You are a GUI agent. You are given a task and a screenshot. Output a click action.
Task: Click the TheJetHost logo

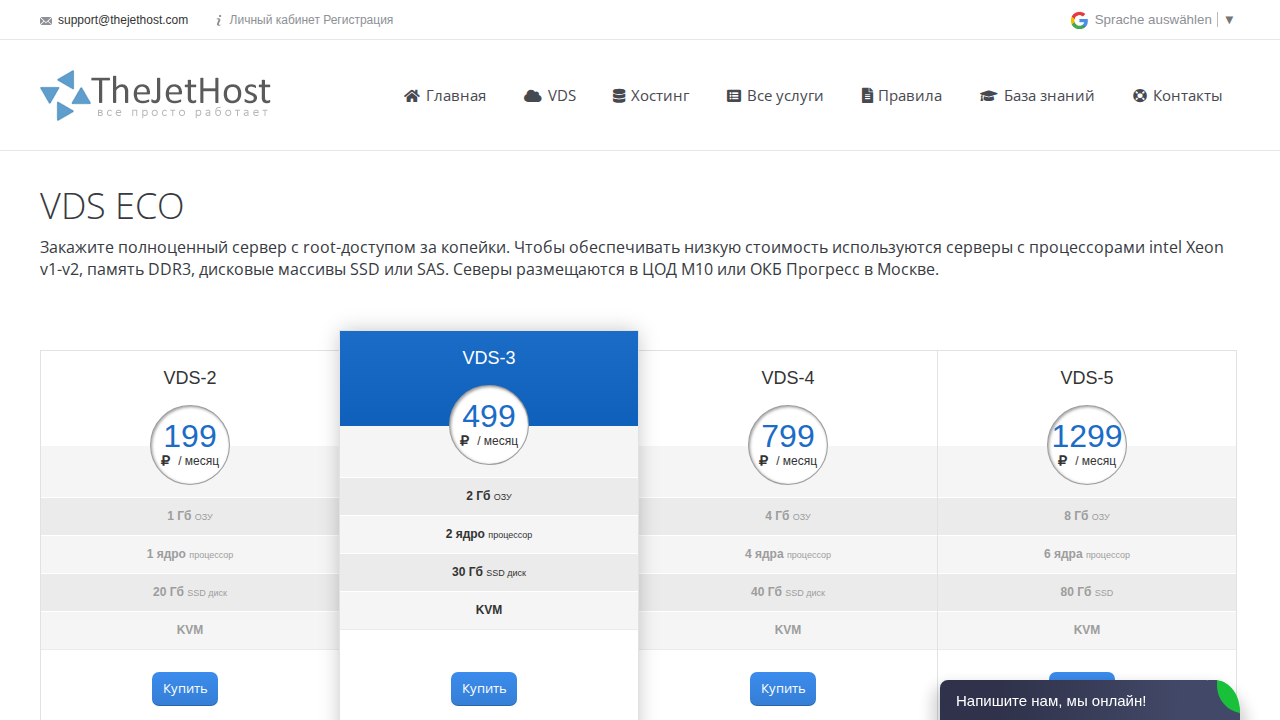coord(155,95)
